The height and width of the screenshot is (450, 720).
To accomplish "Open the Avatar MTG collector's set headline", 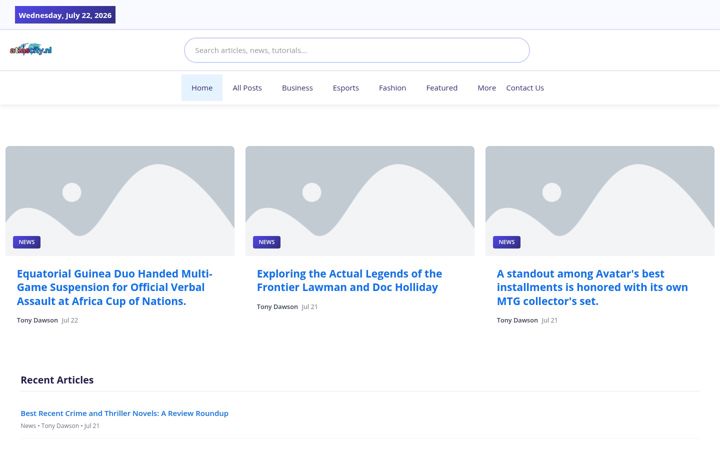I will pyautogui.click(x=592, y=287).
